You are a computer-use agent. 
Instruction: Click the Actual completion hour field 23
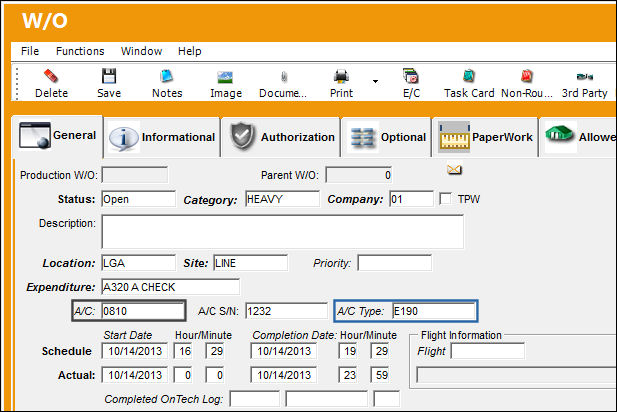pyautogui.click(x=348, y=375)
